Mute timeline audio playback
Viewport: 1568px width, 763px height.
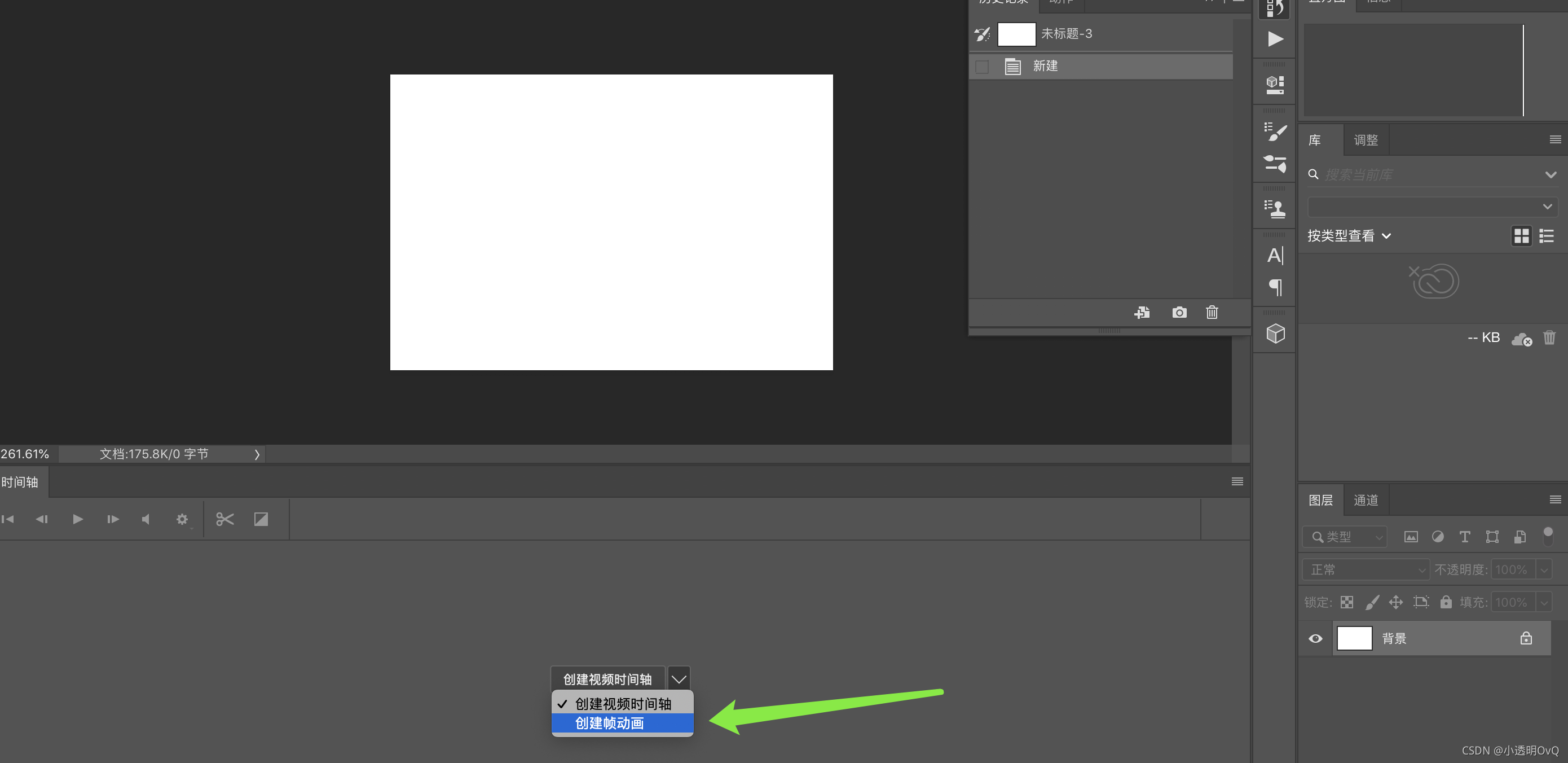(146, 519)
